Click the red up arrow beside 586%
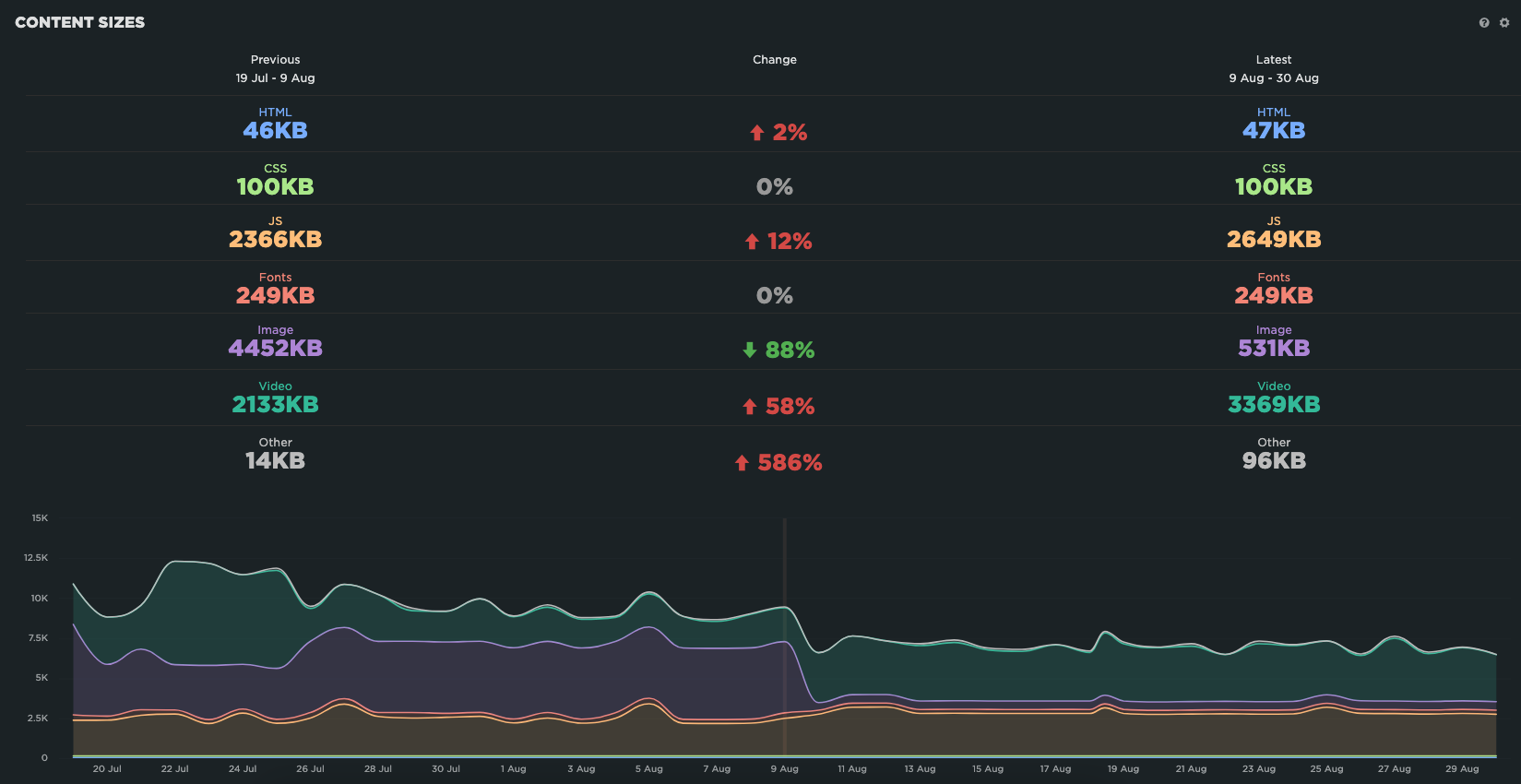The width and height of the screenshot is (1521, 784). (742, 463)
